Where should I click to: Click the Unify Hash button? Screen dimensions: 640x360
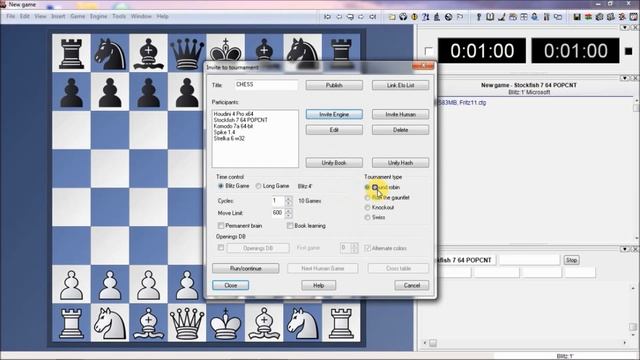(x=400, y=163)
